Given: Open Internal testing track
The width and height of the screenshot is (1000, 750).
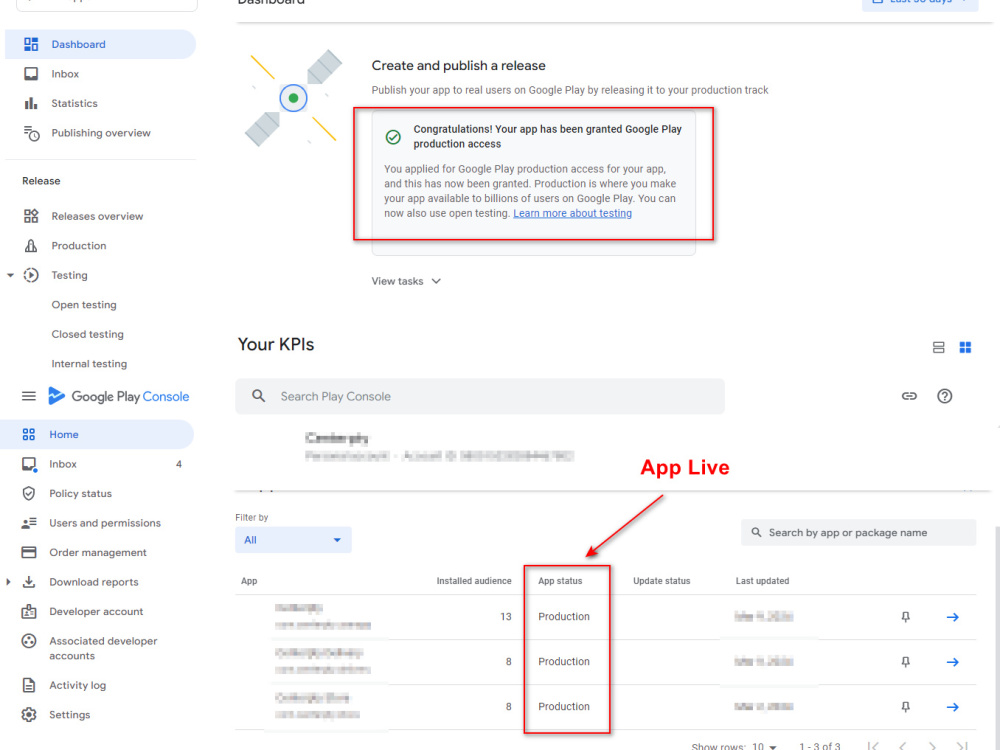Looking at the screenshot, I should 89,364.
